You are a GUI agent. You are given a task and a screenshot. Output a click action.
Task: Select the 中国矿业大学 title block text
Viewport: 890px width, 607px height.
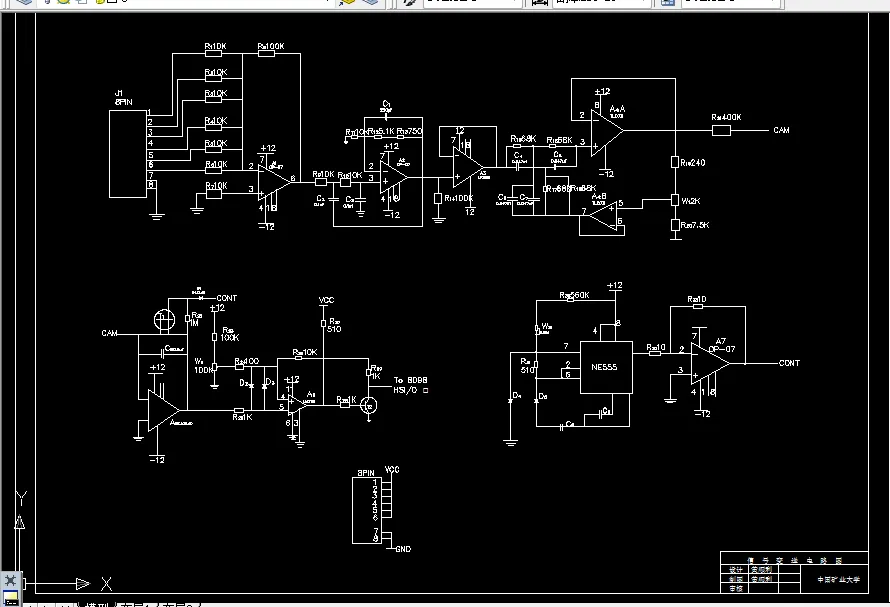(x=839, y=580)
